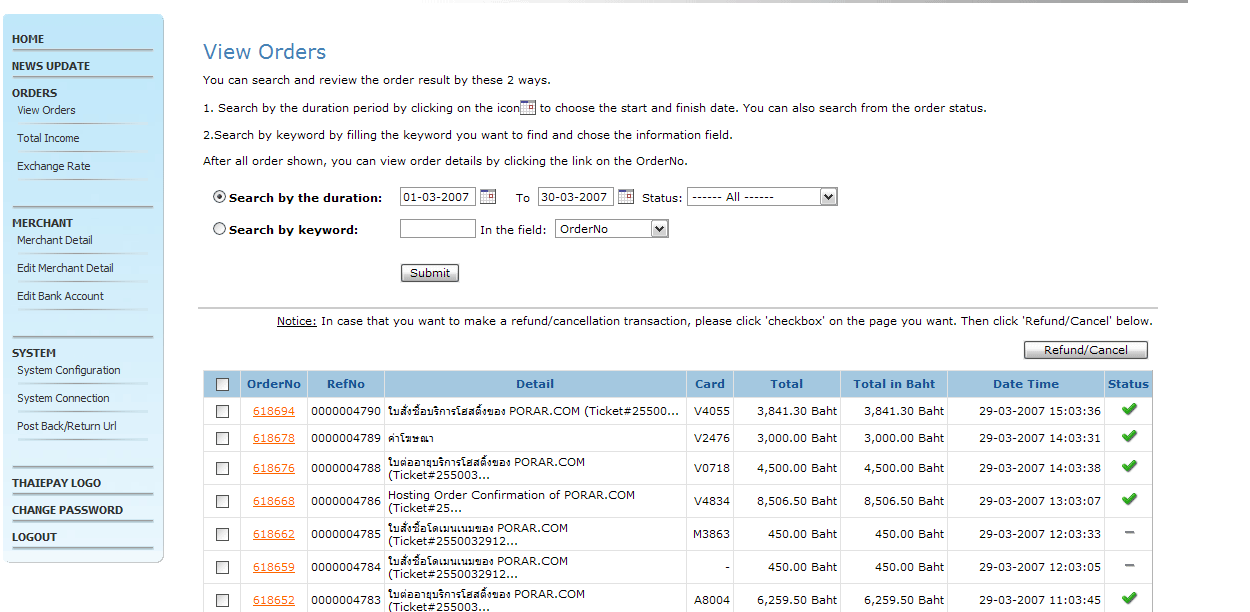This screenshot has width=1250, height=612.
Task: Open the end date calendar icon
Action: [x=626, y=197]
